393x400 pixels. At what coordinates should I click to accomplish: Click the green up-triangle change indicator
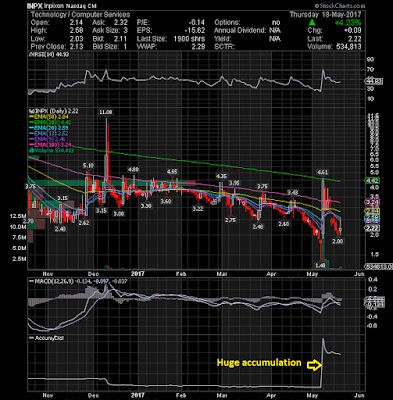(x=312, y=23)
